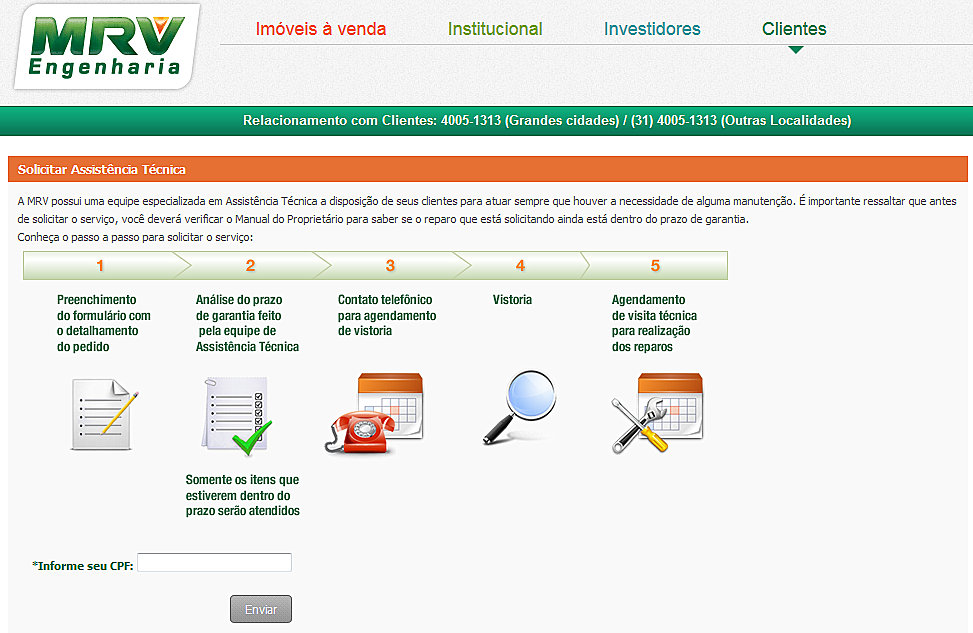Open the Imóveis à venda menu
973x633 pixels.
320,29
